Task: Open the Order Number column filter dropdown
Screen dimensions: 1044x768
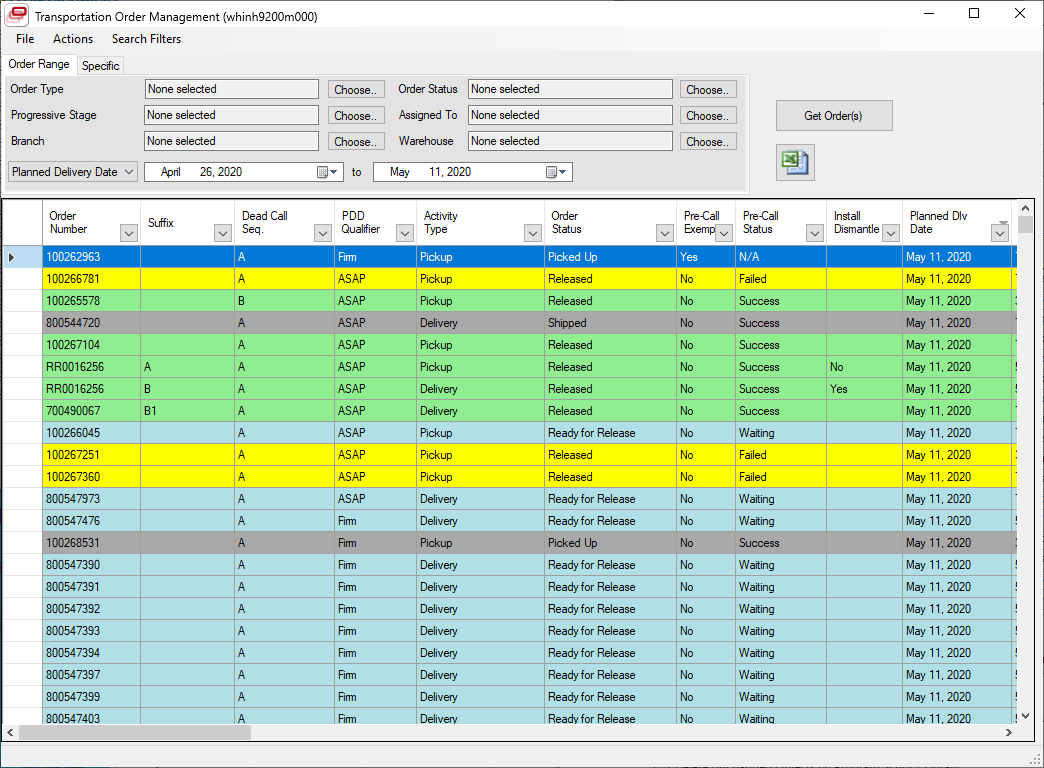Action: coord(127,231)
